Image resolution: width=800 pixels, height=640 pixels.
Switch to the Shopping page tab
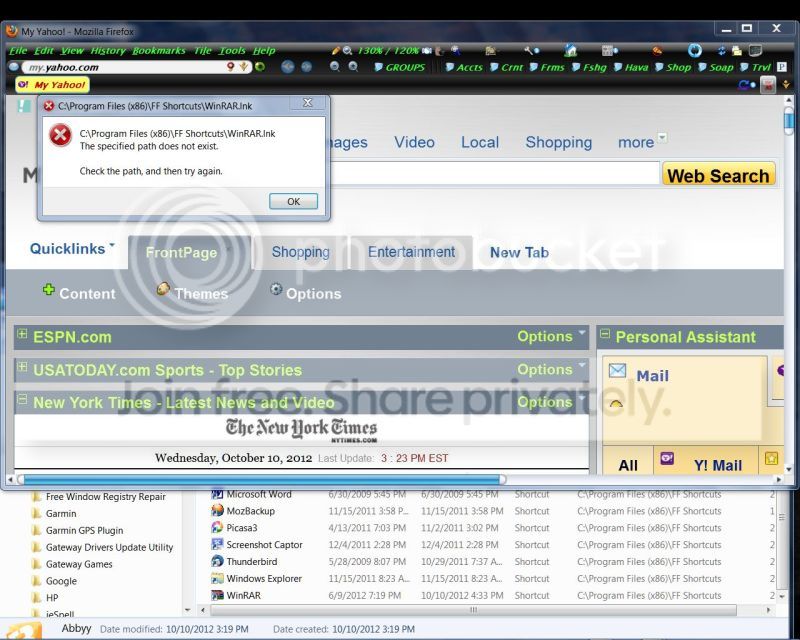tap(301, 252)
